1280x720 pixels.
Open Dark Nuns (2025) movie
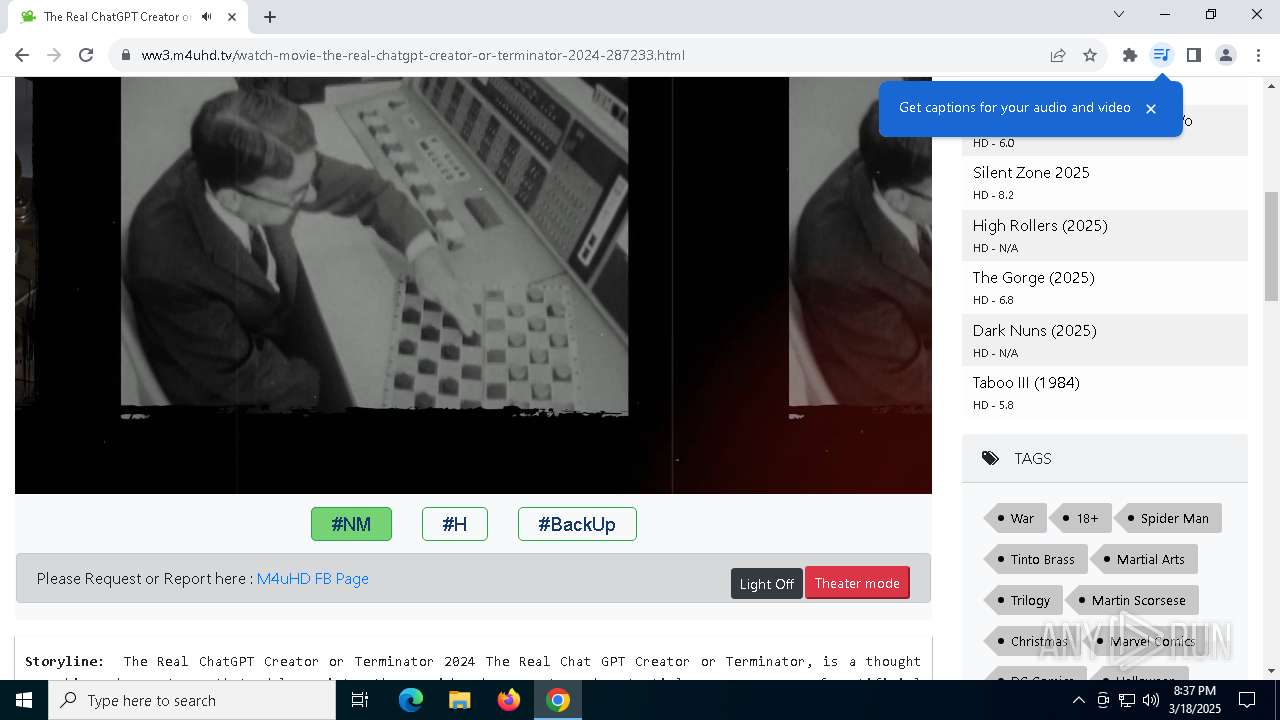click(1035, 331)
